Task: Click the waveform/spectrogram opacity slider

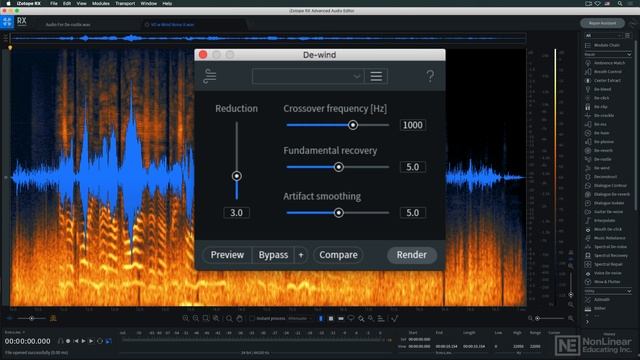Action: pos(31,318)
